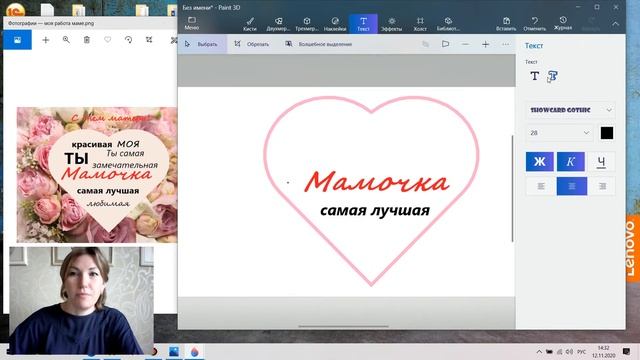This screenshot has height=360, width=640.
Task: Expand the font dropdown chevron arrow
Action: tap(609, 110)
